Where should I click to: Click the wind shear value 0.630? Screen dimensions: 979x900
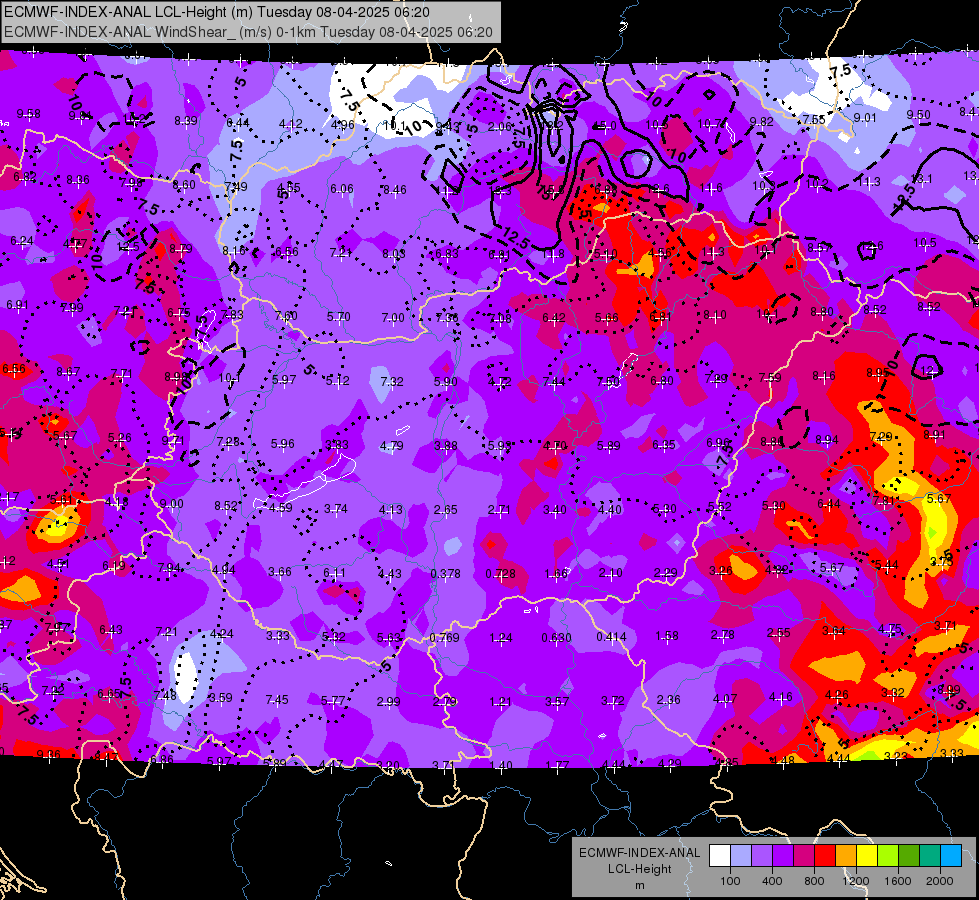pyautogui.click(x=556, y=638)
